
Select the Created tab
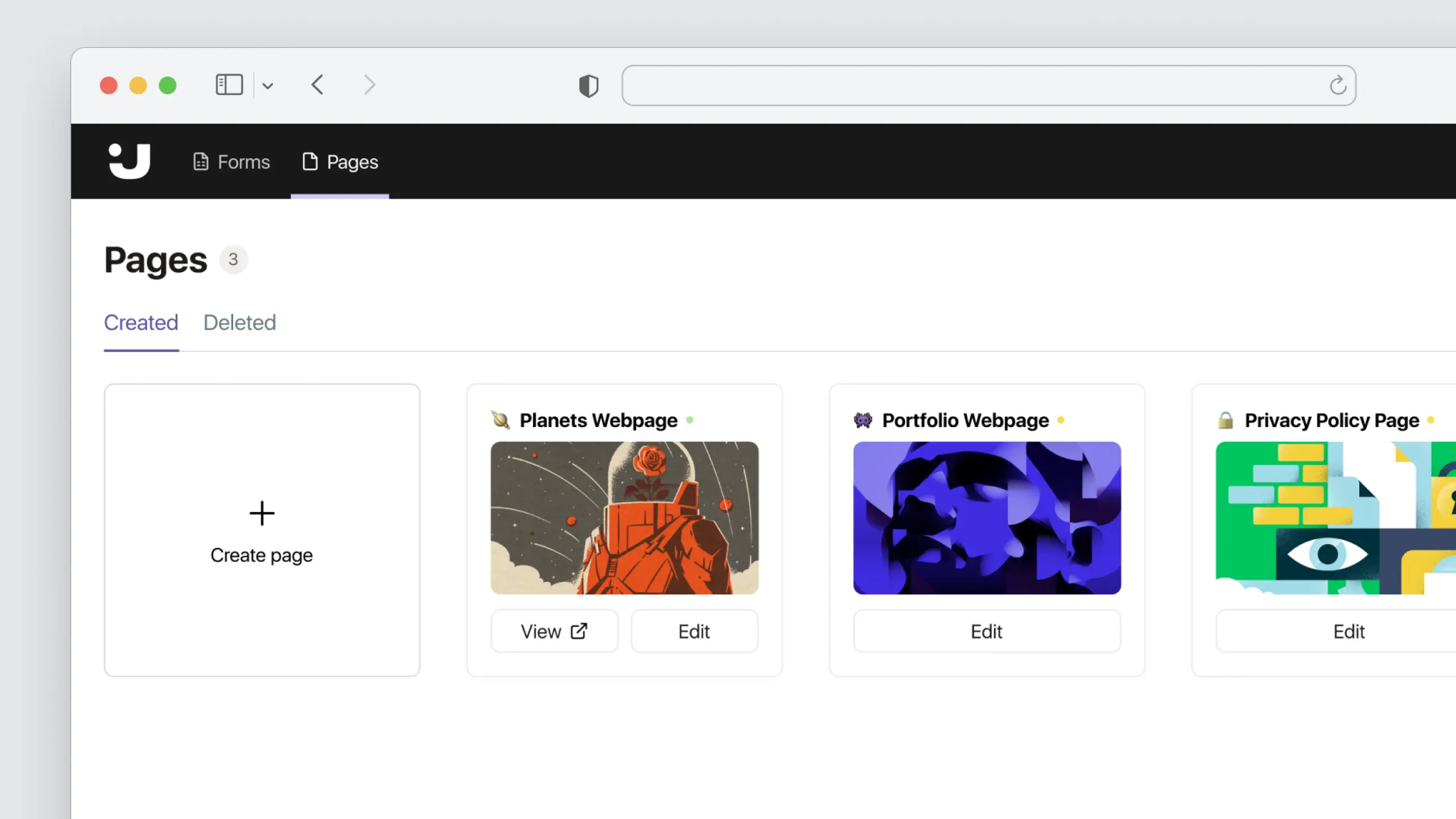point(141,322)
